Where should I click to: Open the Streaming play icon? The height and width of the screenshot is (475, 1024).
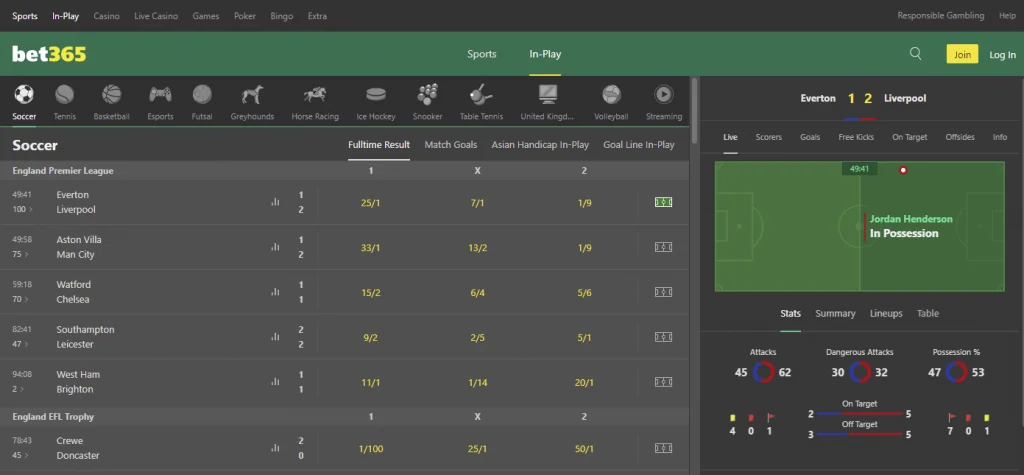[664, 95]
